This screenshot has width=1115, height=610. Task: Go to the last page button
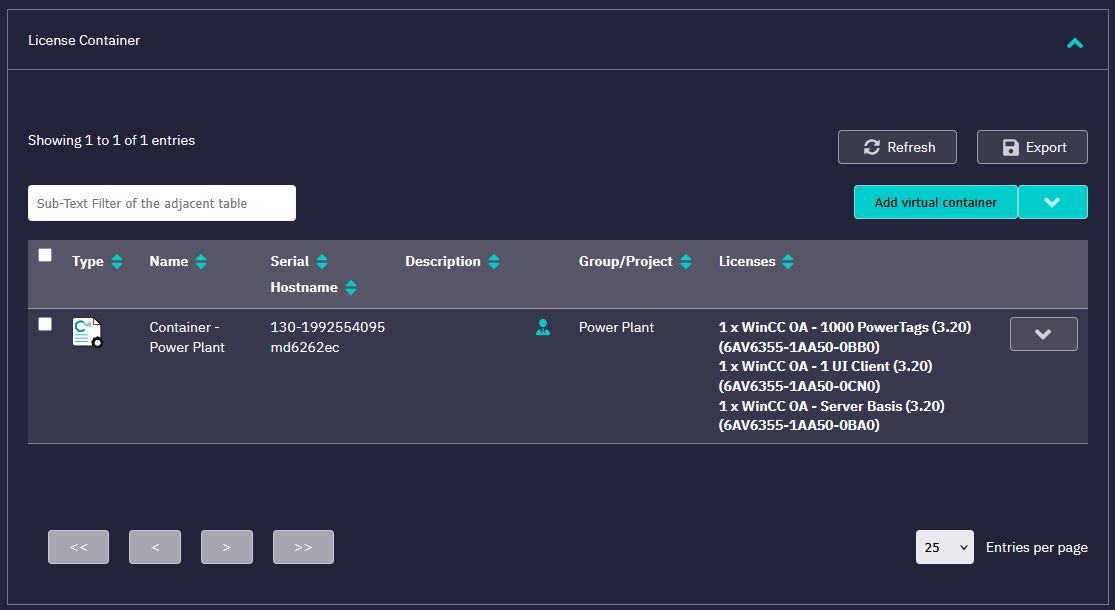(303, 547)
